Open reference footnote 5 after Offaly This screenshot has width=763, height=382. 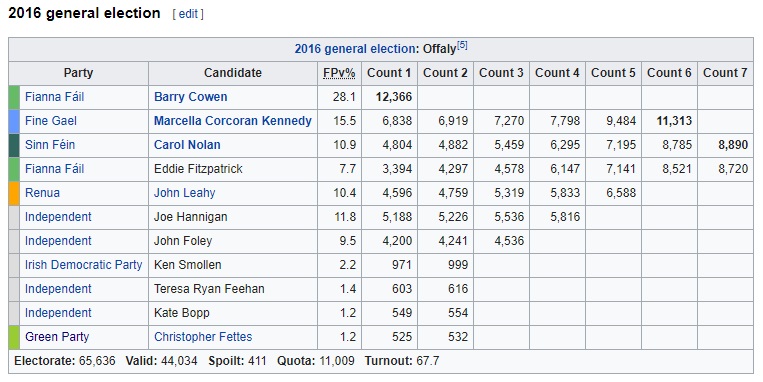click(x=462, y=45)
